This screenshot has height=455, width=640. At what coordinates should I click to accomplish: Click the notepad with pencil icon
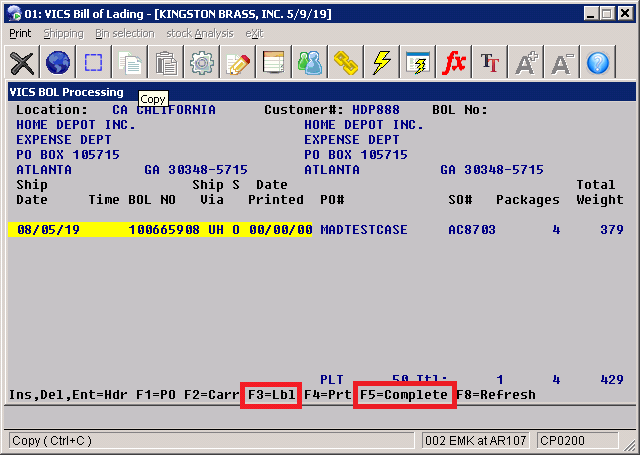(x=238, y=63)
